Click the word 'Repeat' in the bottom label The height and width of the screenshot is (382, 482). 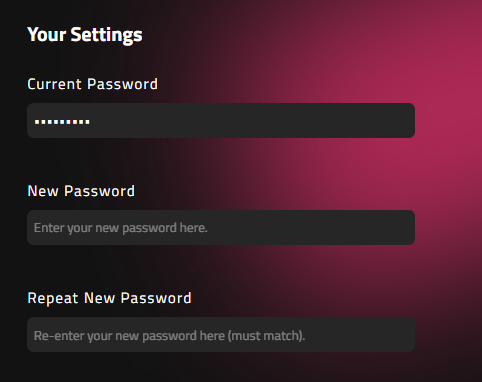tap(53, 298)
